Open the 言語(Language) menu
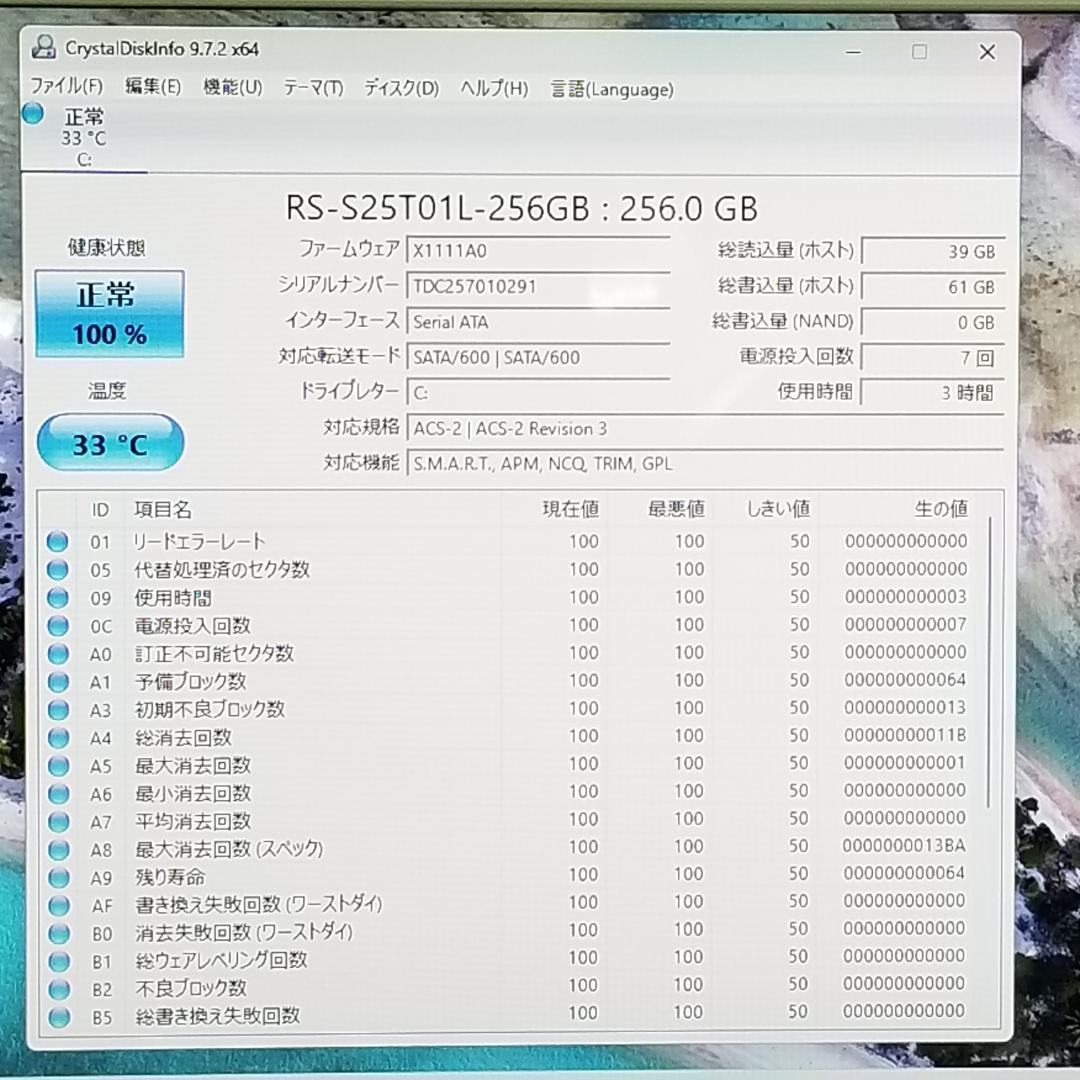Image resolution: width=1080 pixels, height=1080 pixels. point(612,90)
